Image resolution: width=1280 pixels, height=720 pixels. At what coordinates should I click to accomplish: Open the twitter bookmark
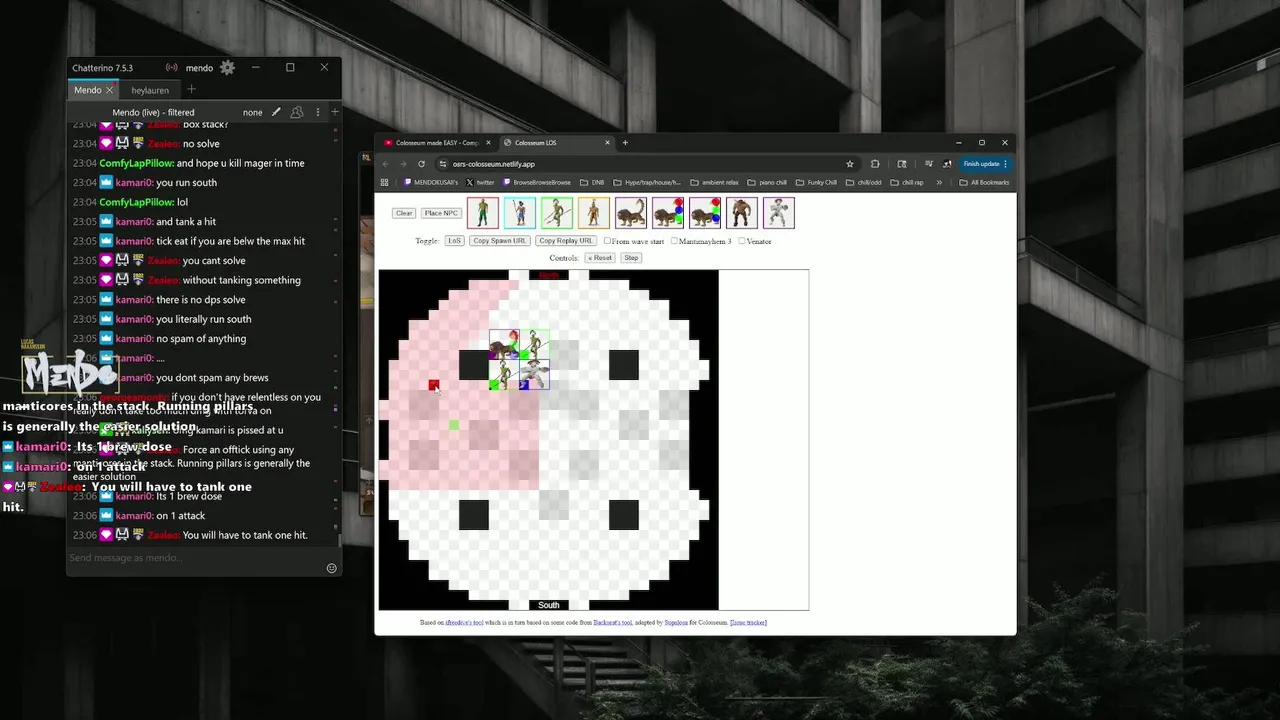(480, 183)
